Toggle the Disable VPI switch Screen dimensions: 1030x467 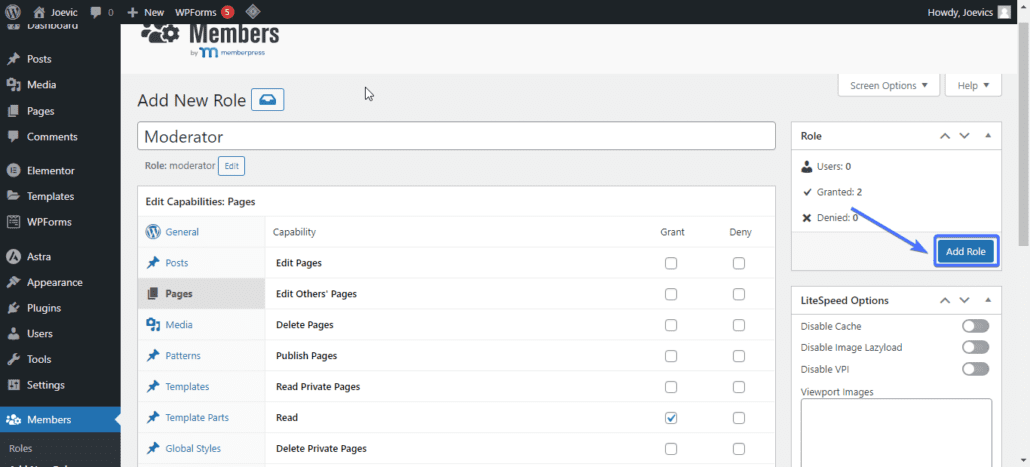(x=975, y=369)
